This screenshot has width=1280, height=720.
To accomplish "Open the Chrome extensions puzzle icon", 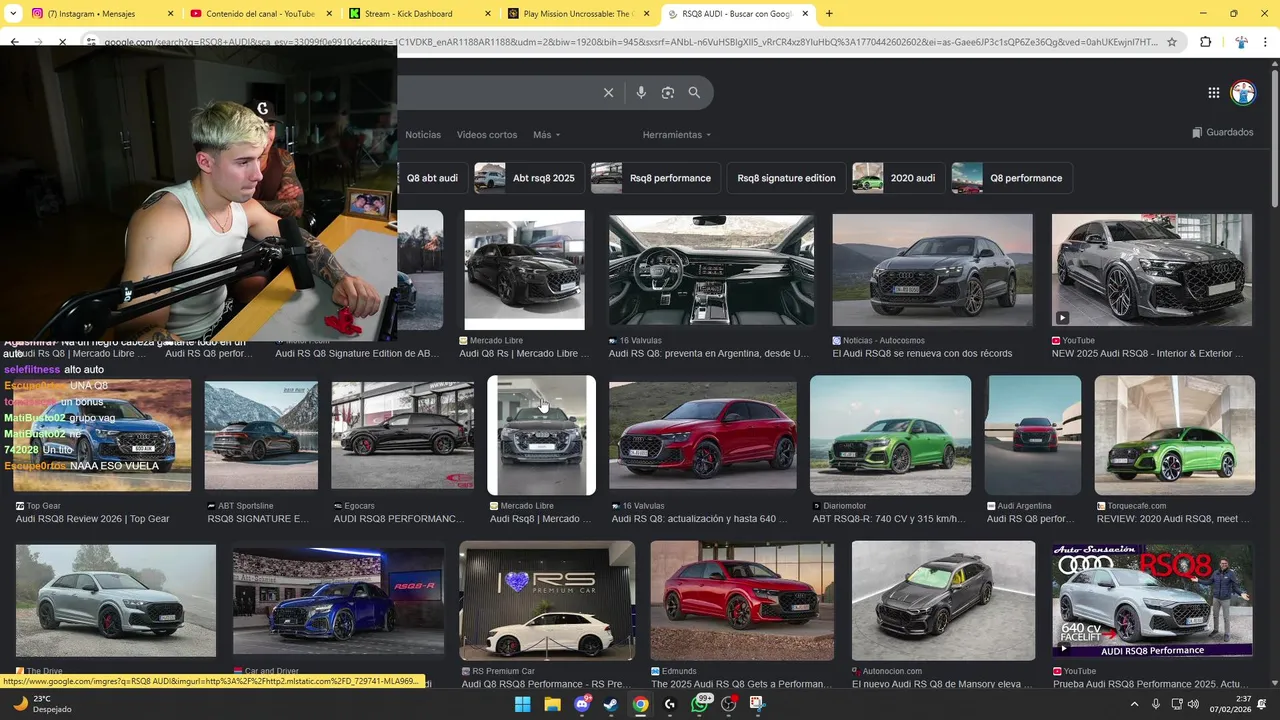I will pyautogui.click(x=1205, y=42).
